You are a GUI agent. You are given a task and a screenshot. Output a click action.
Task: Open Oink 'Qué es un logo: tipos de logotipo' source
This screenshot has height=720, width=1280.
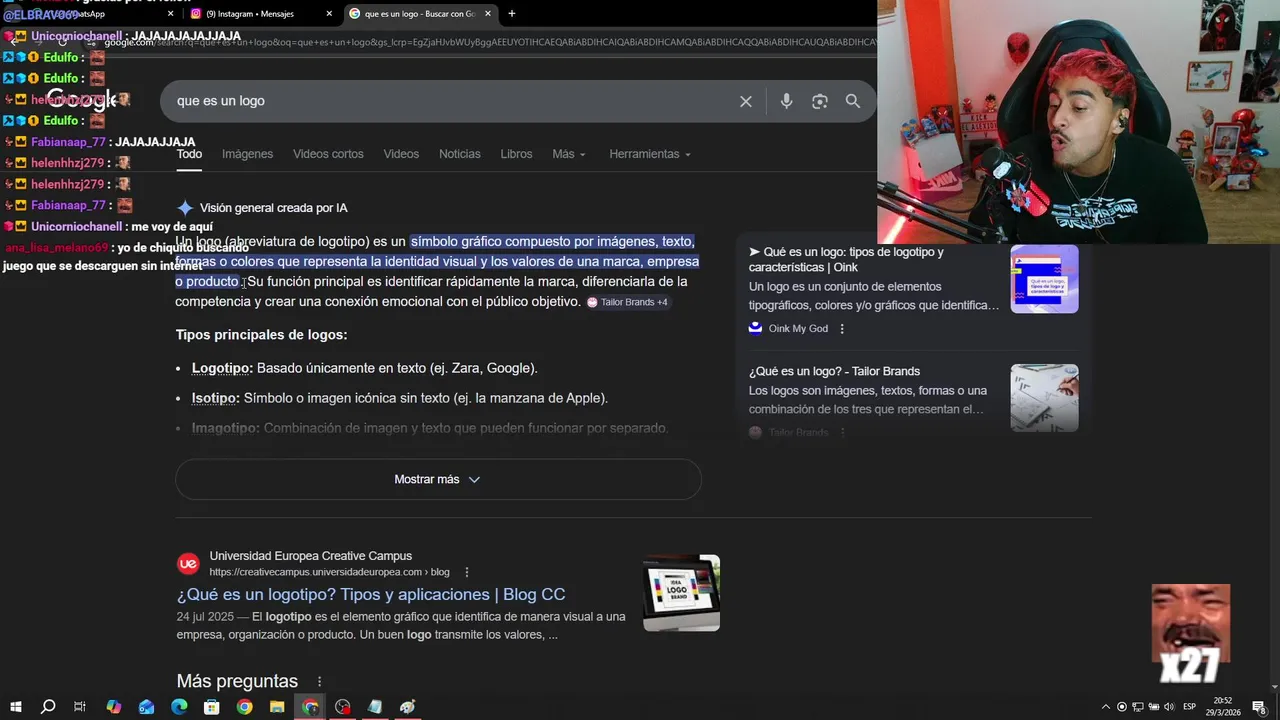[x=846, y=259]
